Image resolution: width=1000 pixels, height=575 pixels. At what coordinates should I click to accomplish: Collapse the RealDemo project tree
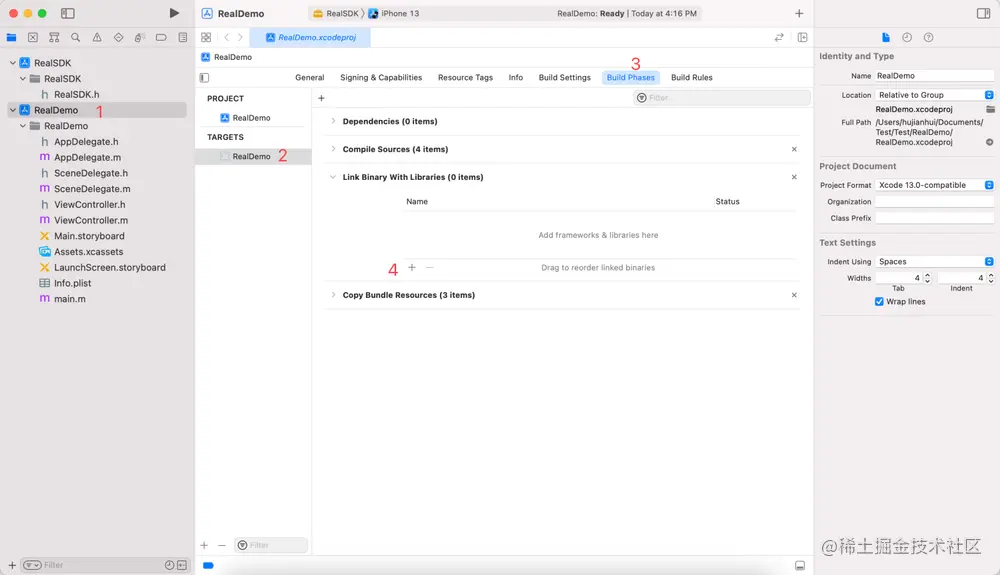click(13, 110)
